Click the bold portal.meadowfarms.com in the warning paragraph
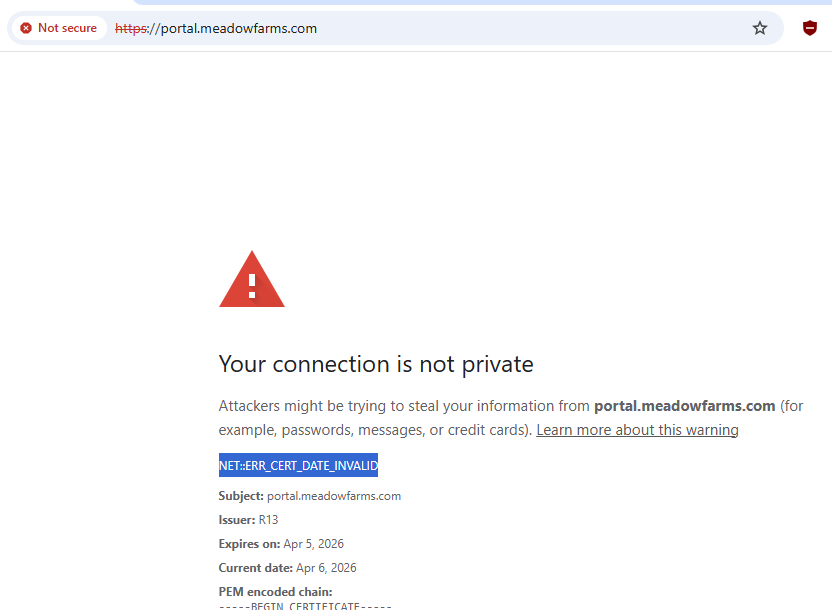Viewport: 832px width, 610px height. point(685,406)
